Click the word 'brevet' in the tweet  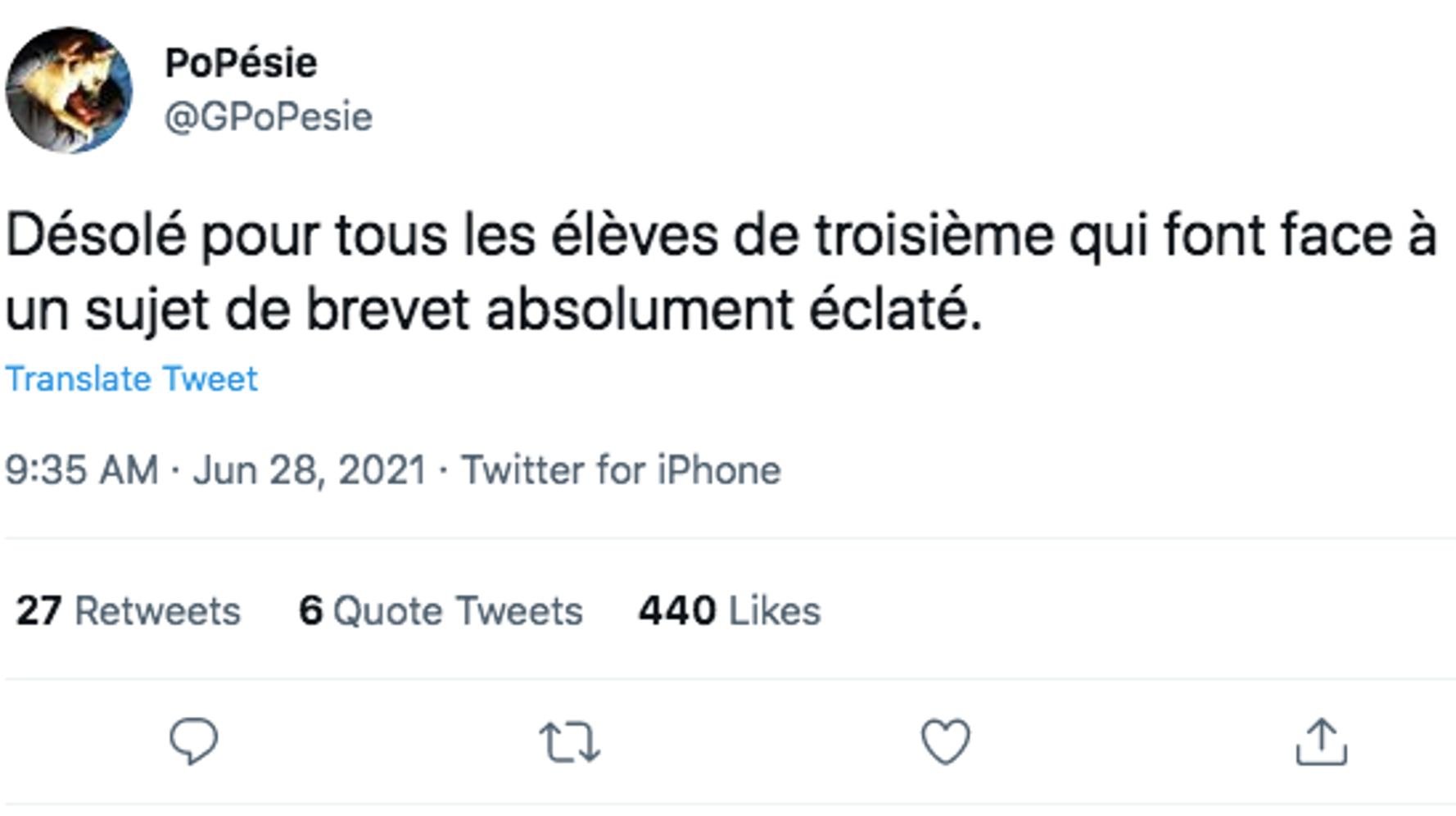tap(387, 311)
